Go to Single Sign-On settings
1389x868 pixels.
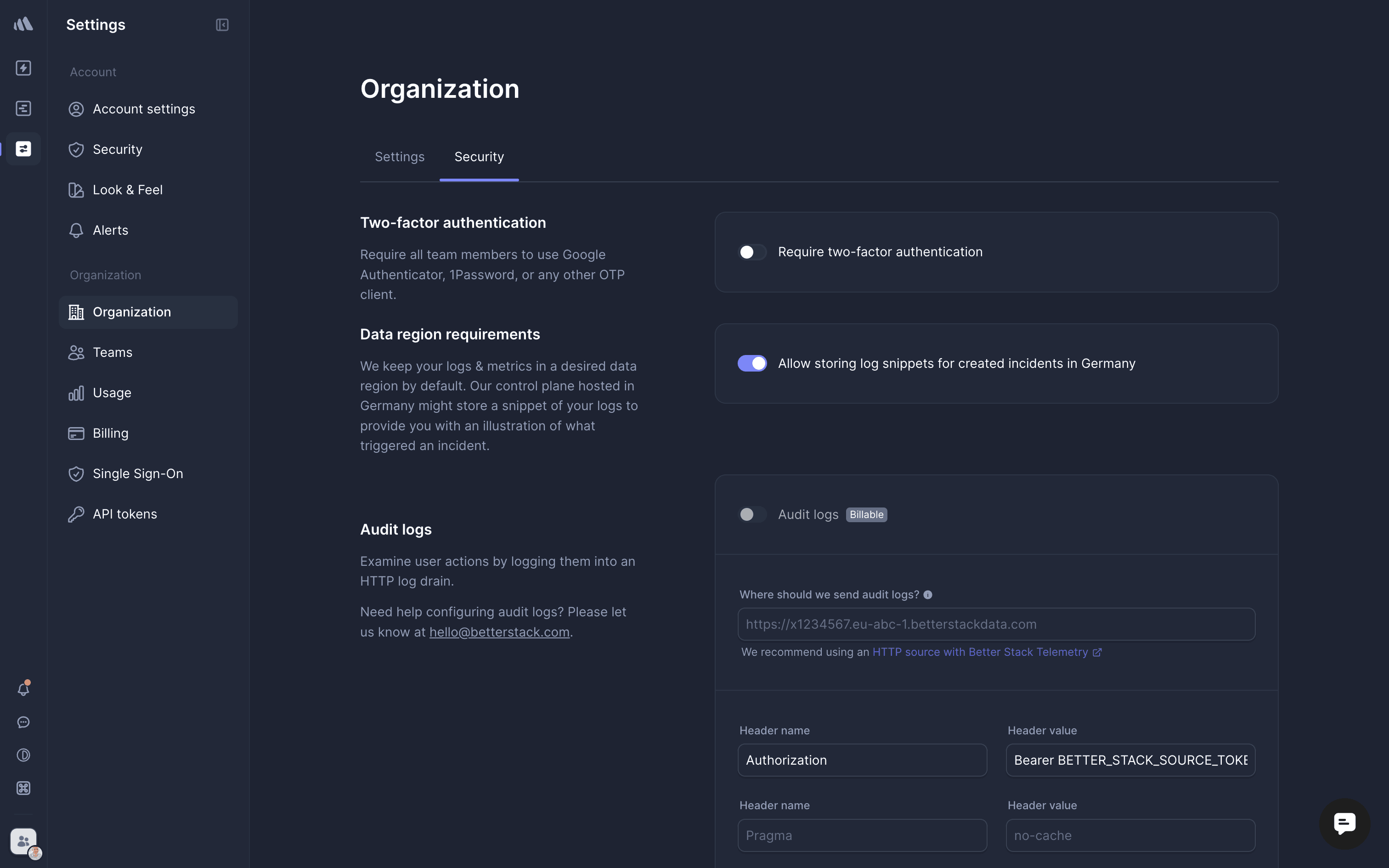pos(138,473)
